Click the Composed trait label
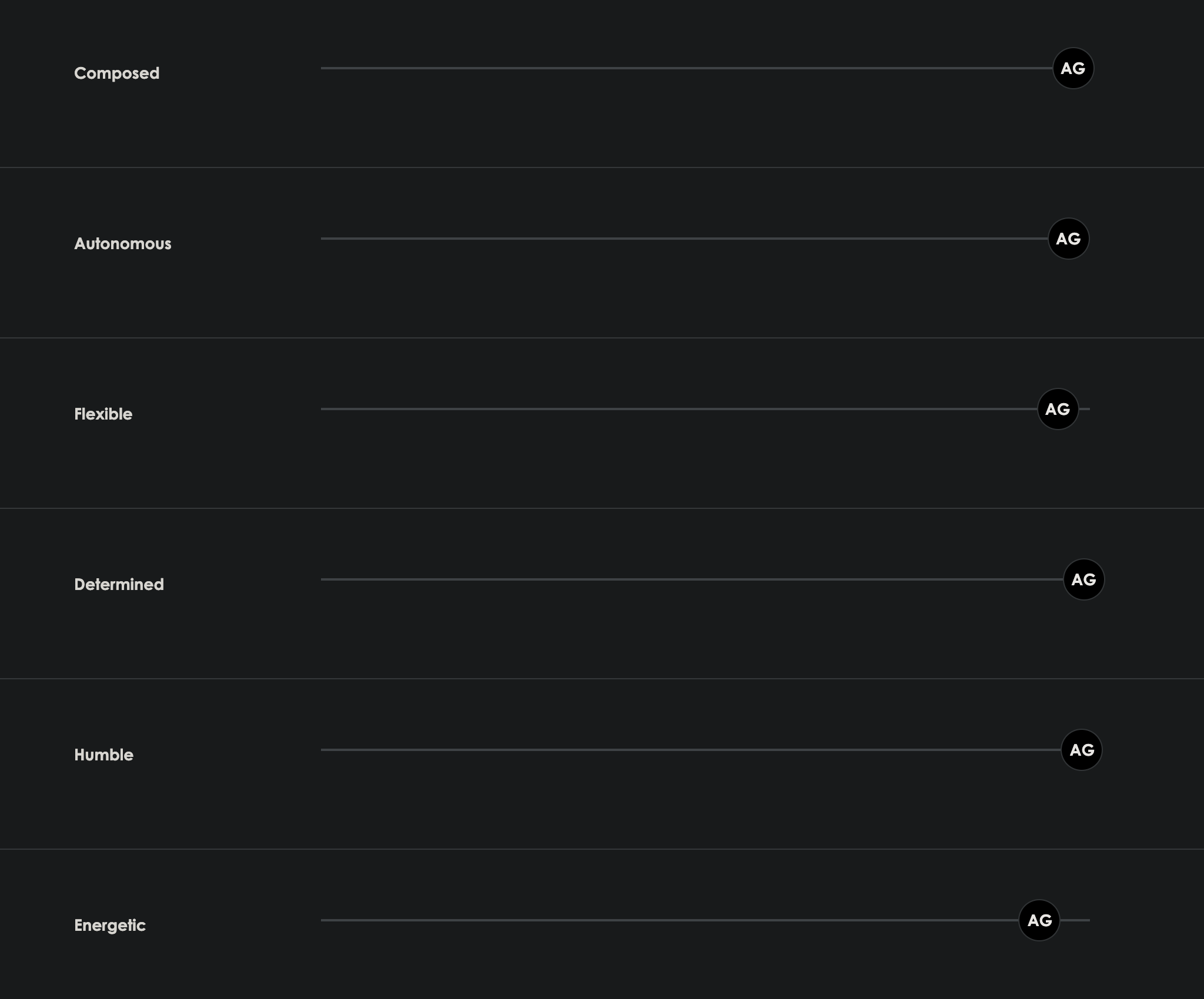1204x999 pixels. coord(116,73)
